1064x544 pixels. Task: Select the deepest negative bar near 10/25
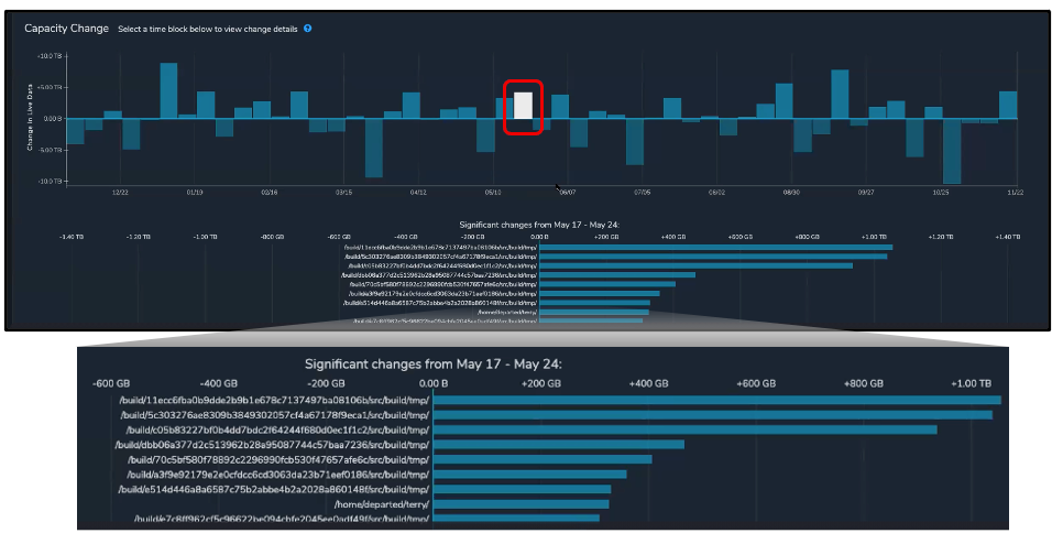pos(951,150)
